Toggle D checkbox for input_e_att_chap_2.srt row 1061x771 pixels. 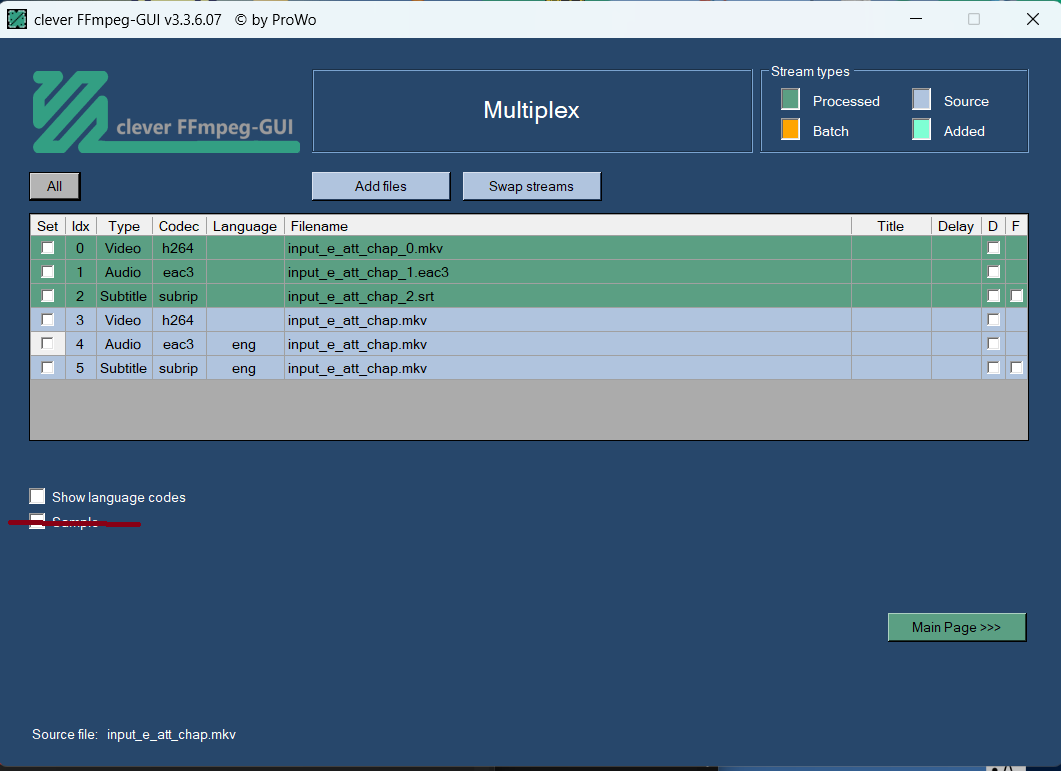point(993,296)
